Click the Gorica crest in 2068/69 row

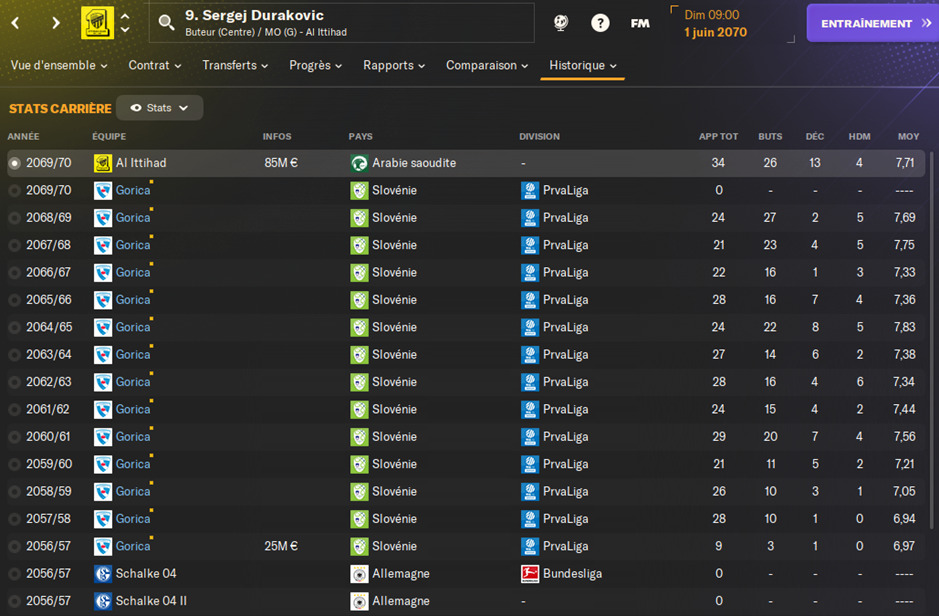[103, 218]
